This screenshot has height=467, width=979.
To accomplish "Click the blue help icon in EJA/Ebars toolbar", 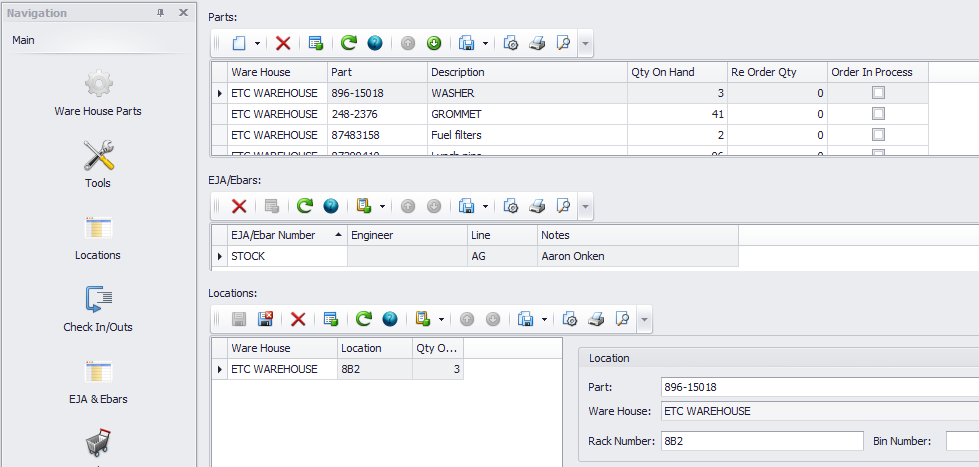I will click(331, 206).
